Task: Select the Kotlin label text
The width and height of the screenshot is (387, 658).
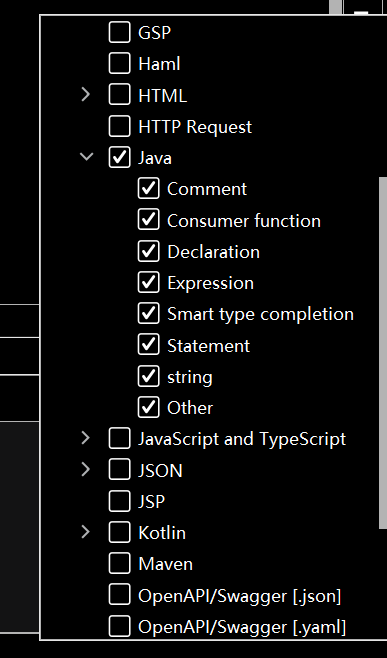Action: pyautogui.click(x=162, y=533)
